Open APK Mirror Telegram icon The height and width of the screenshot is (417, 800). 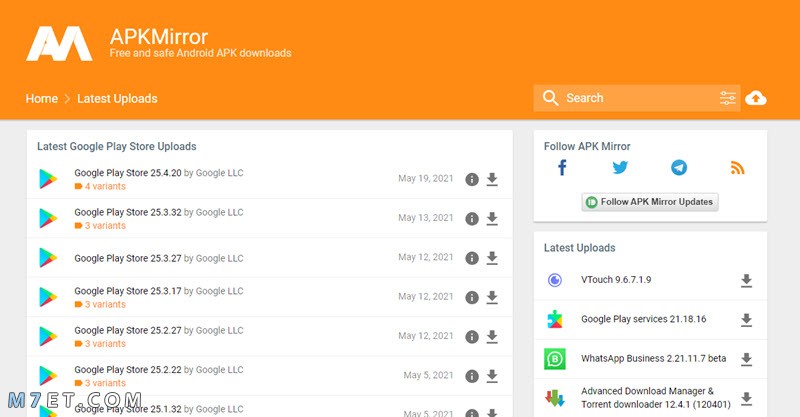tap(679, 167)
